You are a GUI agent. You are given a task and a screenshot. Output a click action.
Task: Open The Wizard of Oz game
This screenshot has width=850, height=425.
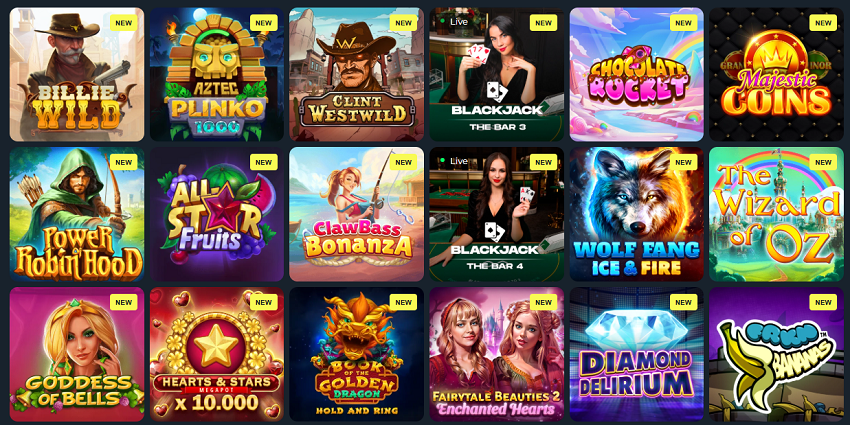pos(776,214)
